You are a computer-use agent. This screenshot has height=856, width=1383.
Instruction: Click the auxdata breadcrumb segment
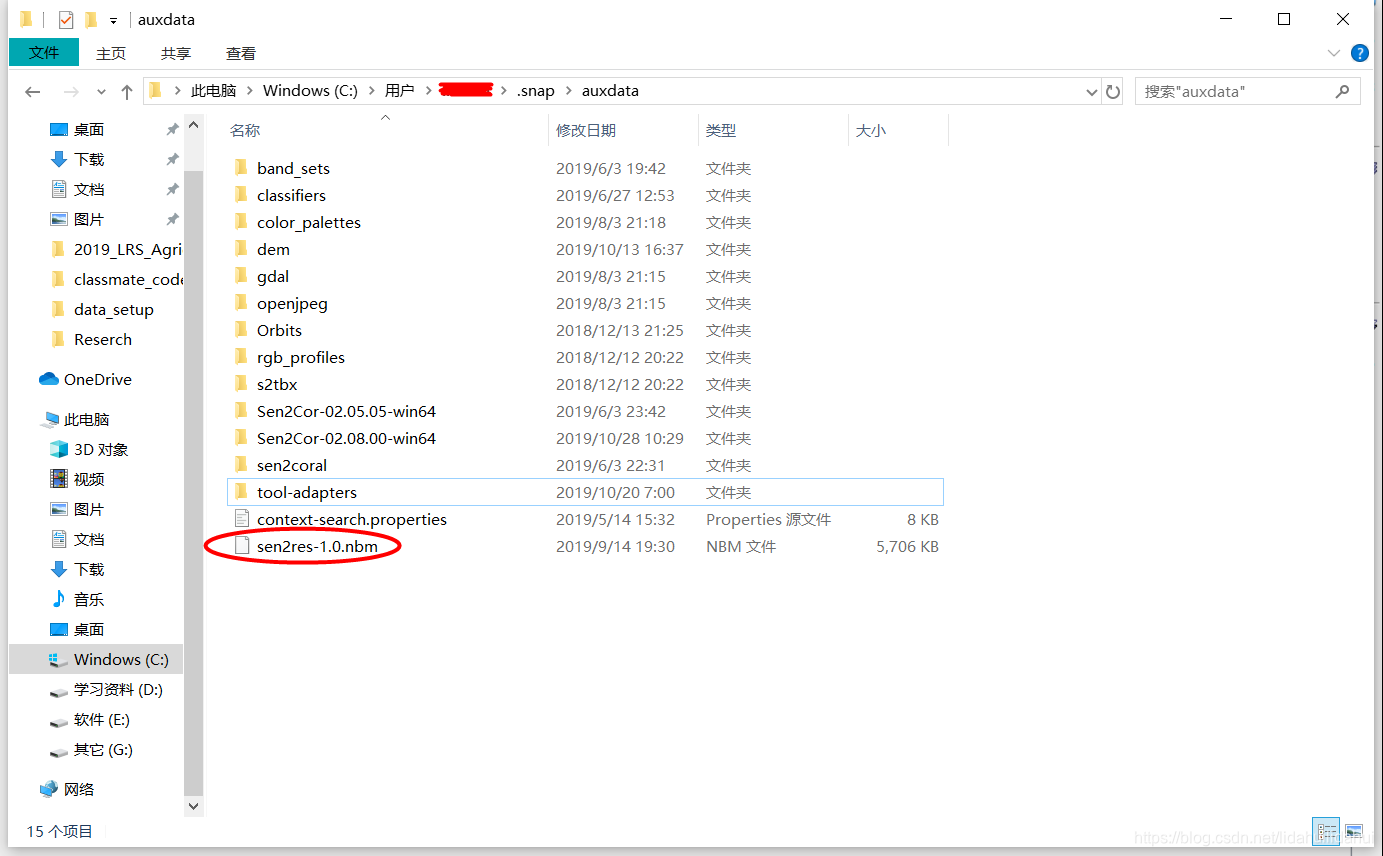(610, 91)
